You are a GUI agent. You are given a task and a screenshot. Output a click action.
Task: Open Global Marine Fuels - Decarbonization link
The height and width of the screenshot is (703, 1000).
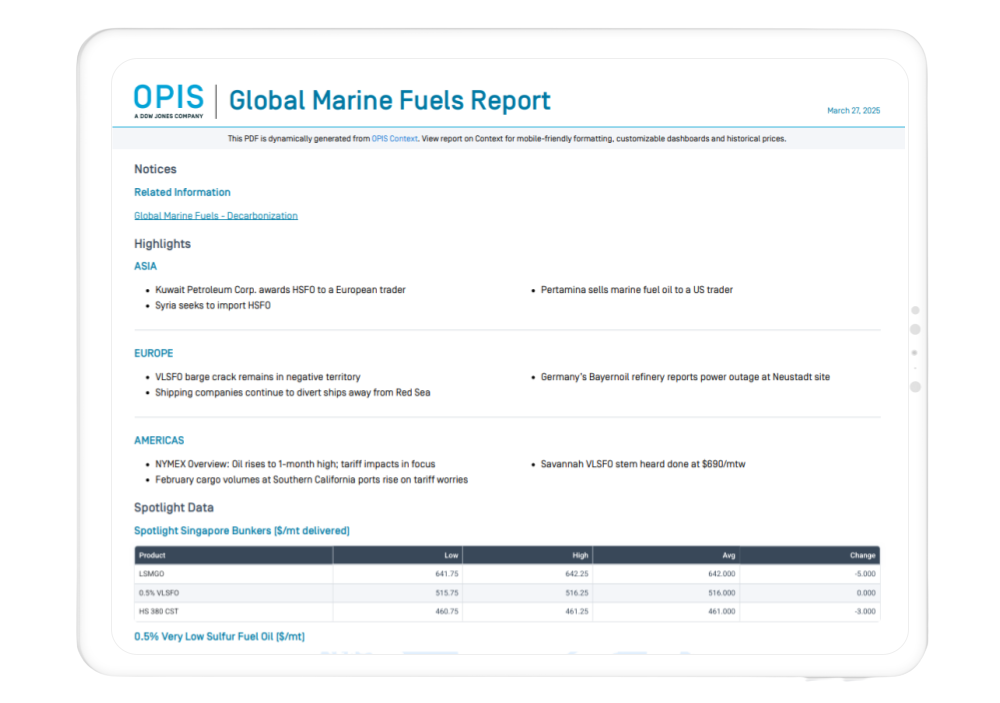point(215,216)
